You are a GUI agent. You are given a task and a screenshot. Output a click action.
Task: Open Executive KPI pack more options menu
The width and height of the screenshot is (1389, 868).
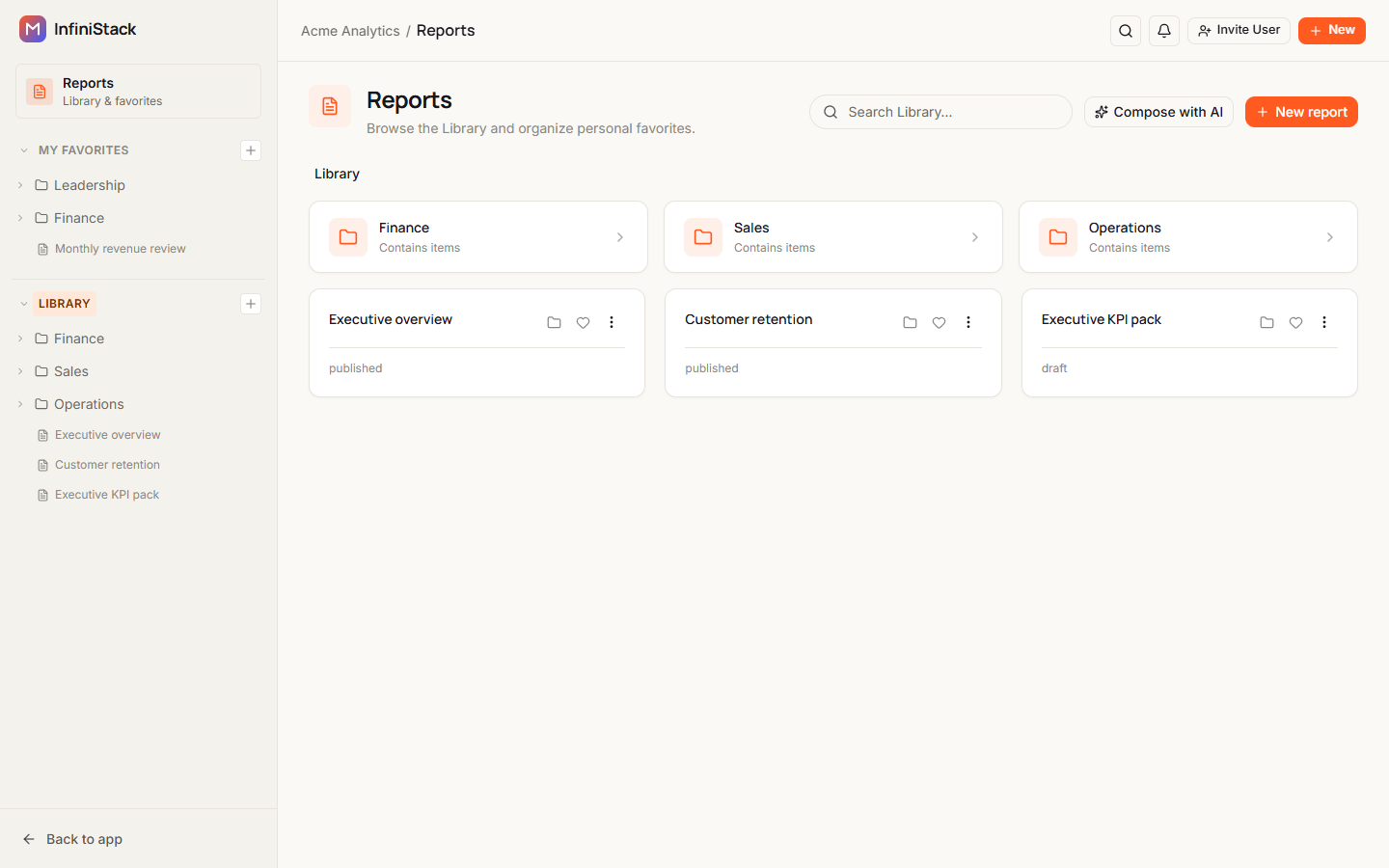click(1324, 322)
